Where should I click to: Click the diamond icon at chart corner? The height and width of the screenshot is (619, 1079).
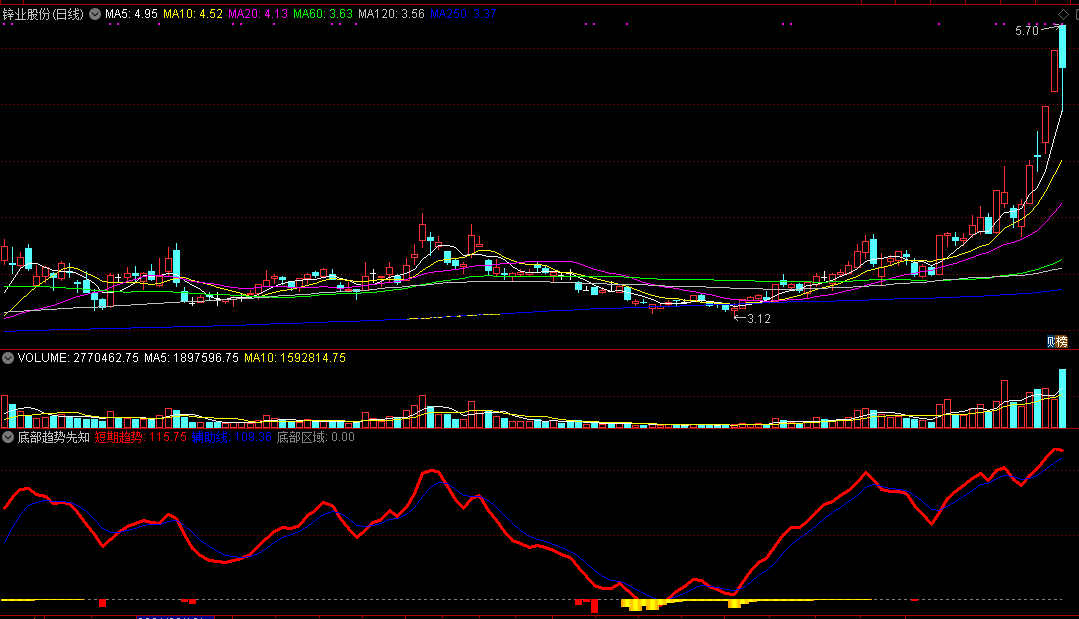(1063, 14)
